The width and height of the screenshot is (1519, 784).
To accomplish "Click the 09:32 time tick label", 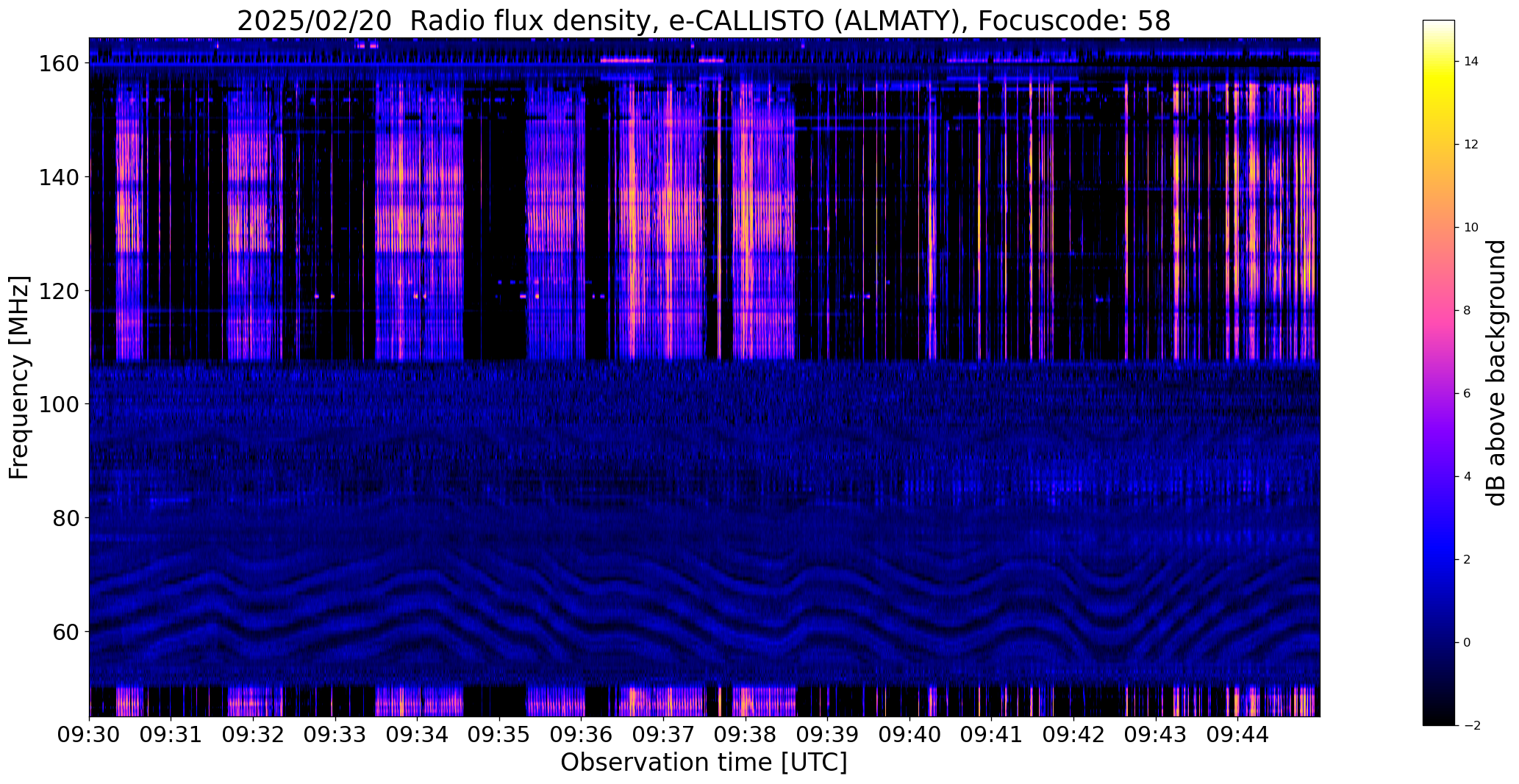I will (254, 734).
